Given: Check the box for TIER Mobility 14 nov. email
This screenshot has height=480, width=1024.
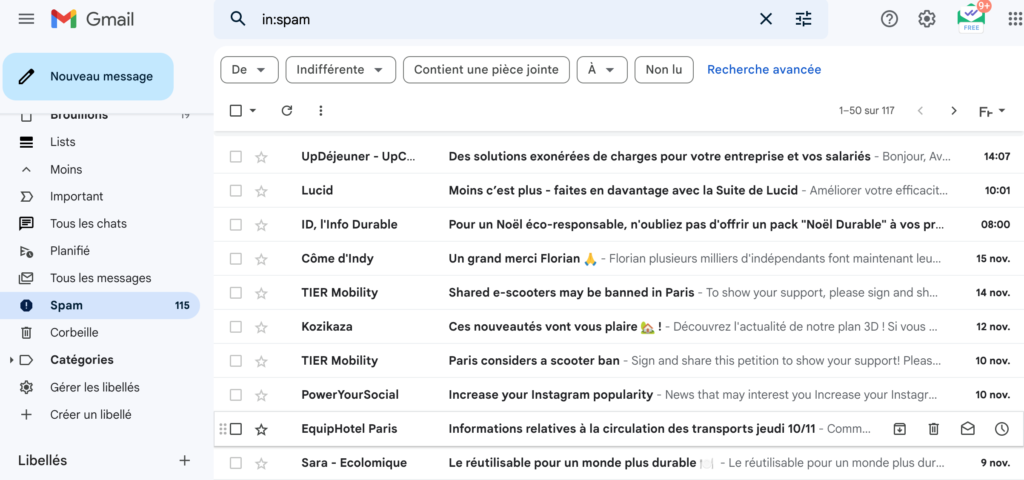Looking at the screenshot, I should tap(236, 293).
